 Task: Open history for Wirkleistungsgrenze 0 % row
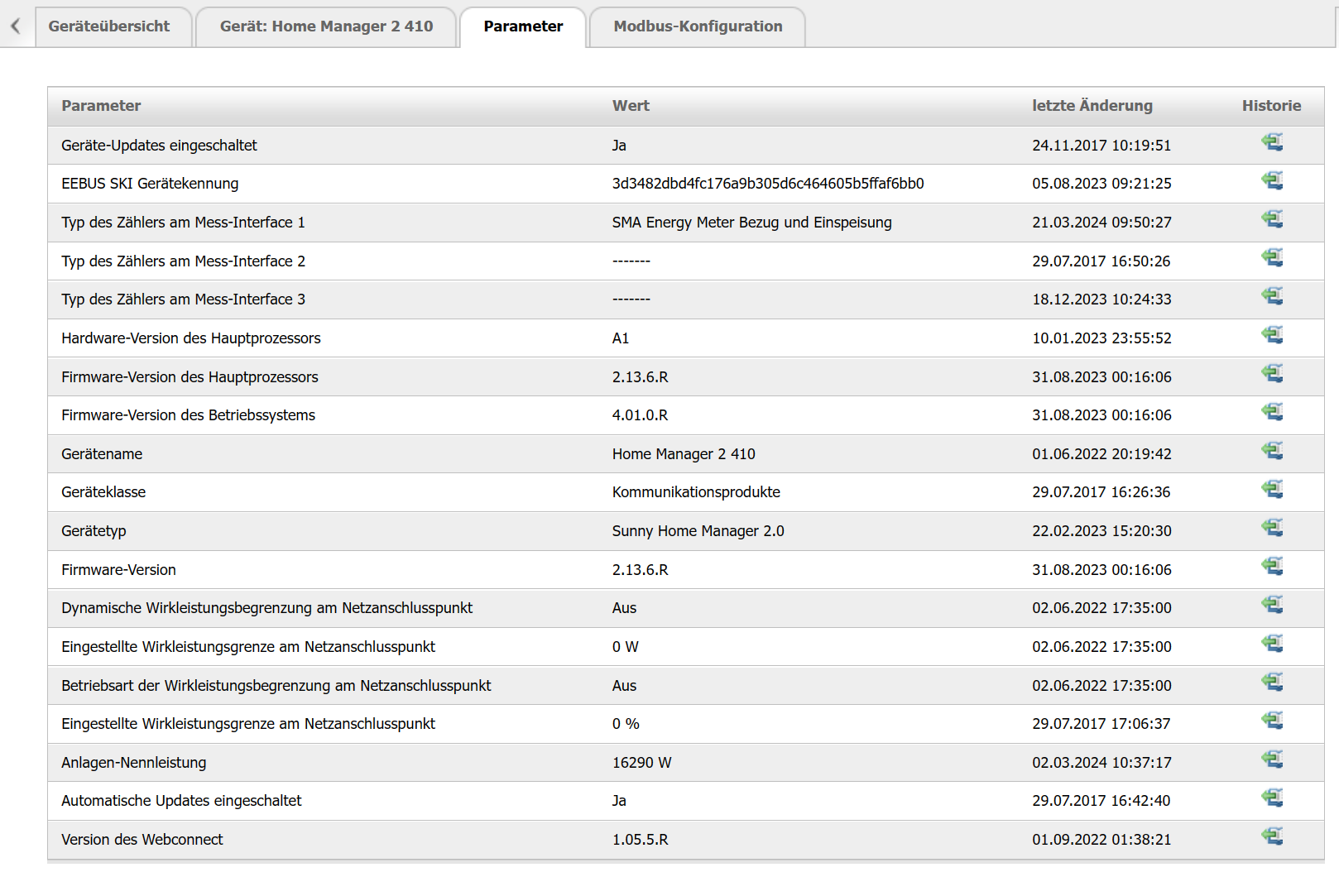click(1272, 721)
